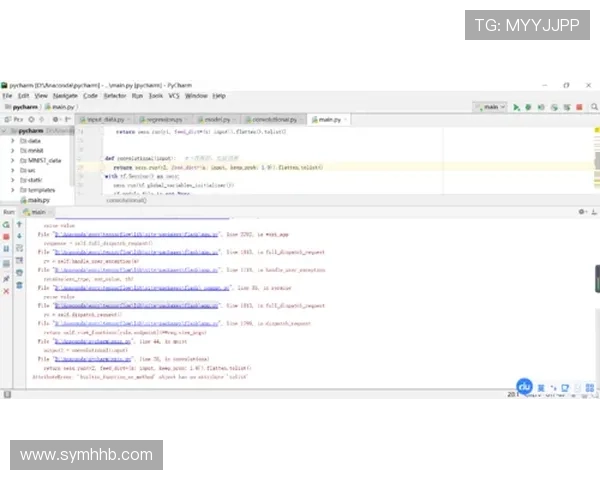Select main.py in the project tree
This screenshot has height=480, width=600.
(x=38, y=200)
